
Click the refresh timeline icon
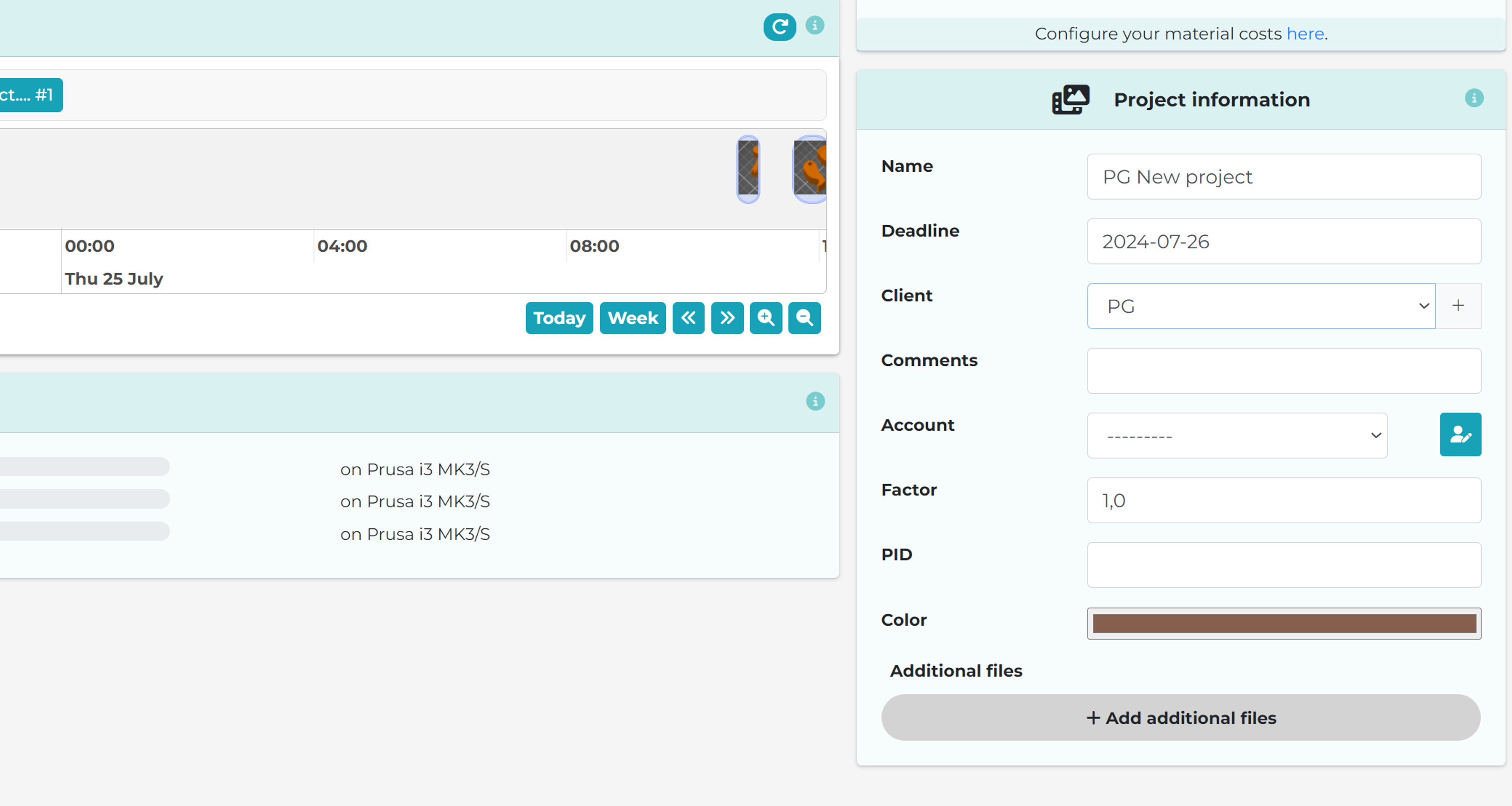780,26
